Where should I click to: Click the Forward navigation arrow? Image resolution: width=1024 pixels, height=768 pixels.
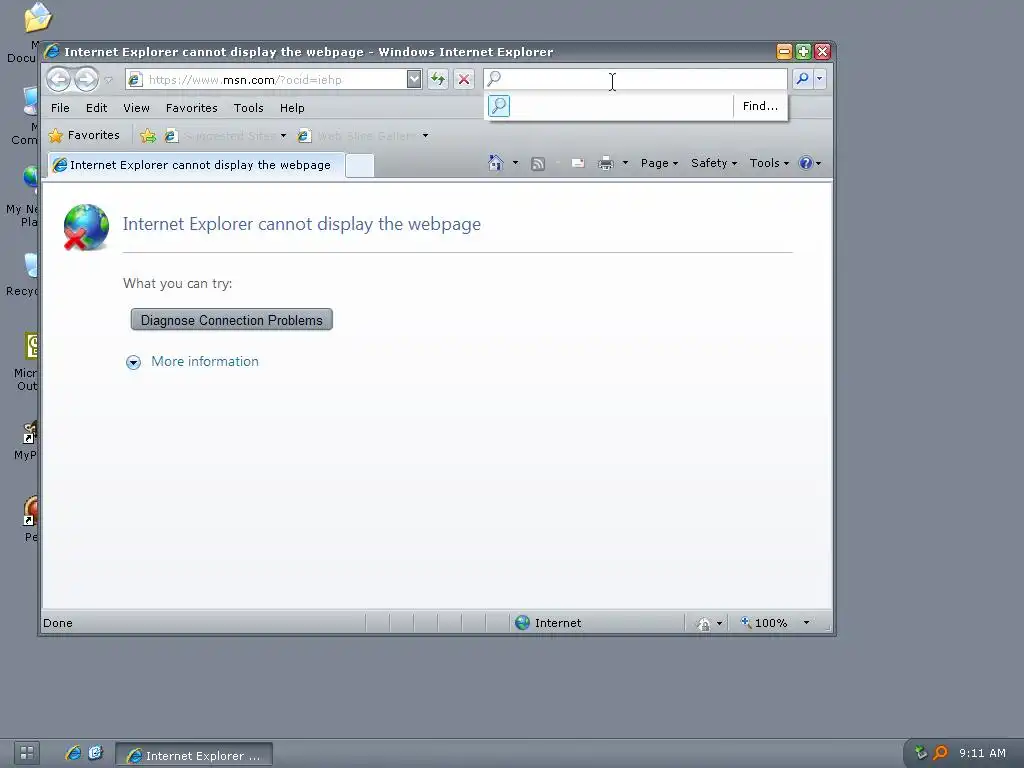point(86,80)
